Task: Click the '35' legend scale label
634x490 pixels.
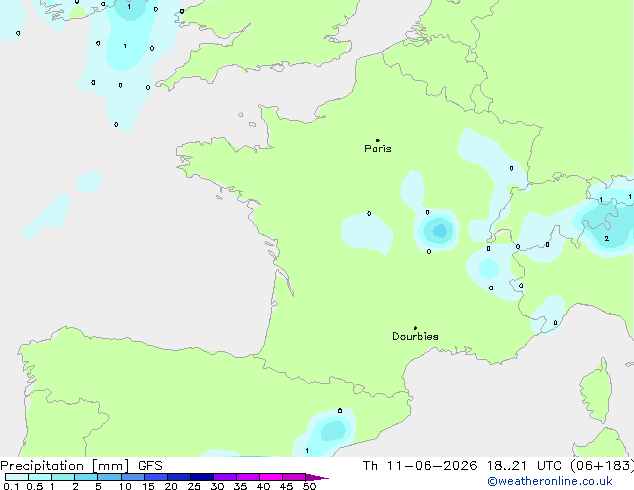Action: [x=240, y=486]
